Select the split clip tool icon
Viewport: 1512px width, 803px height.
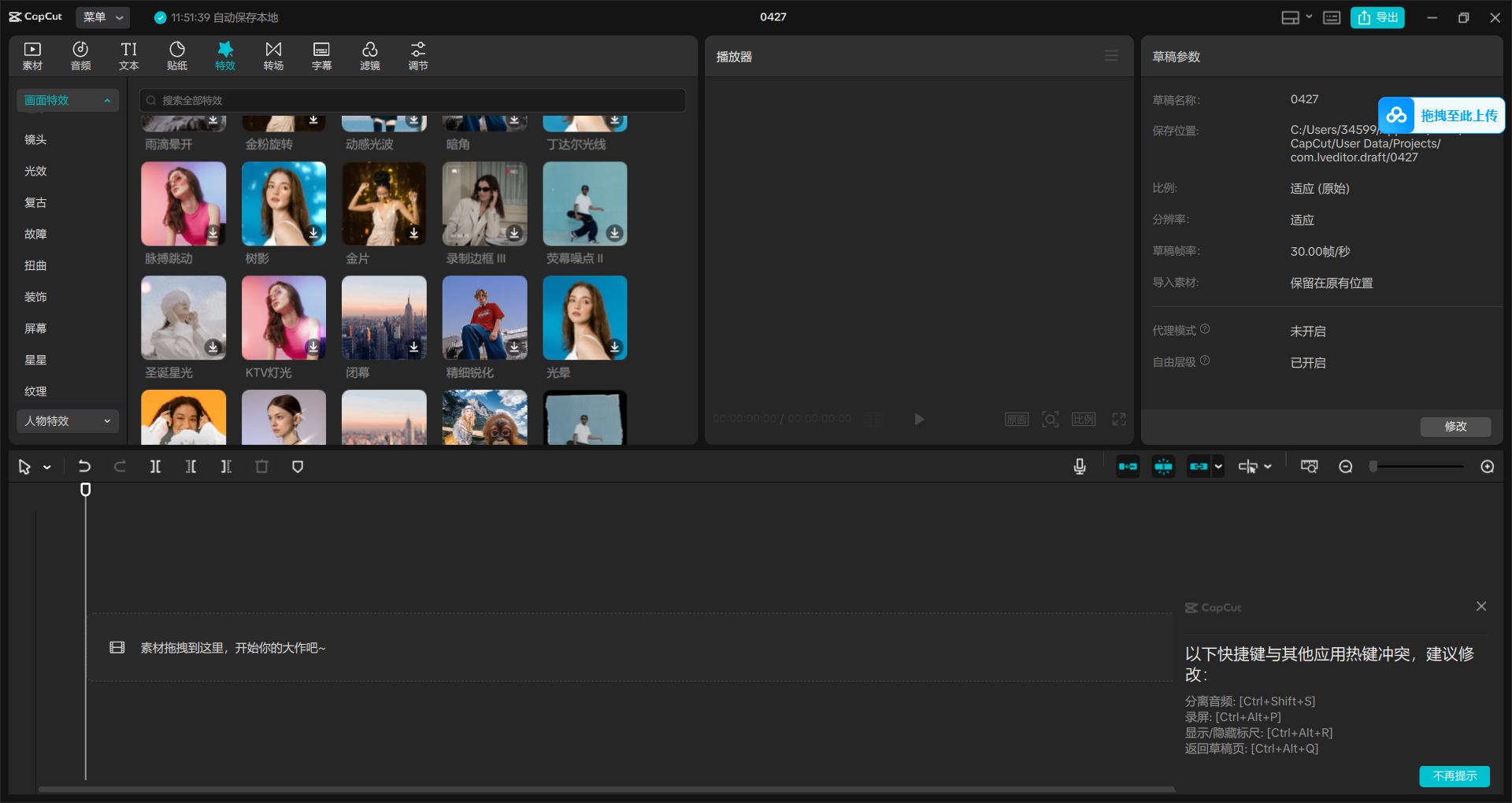(155, 467)
